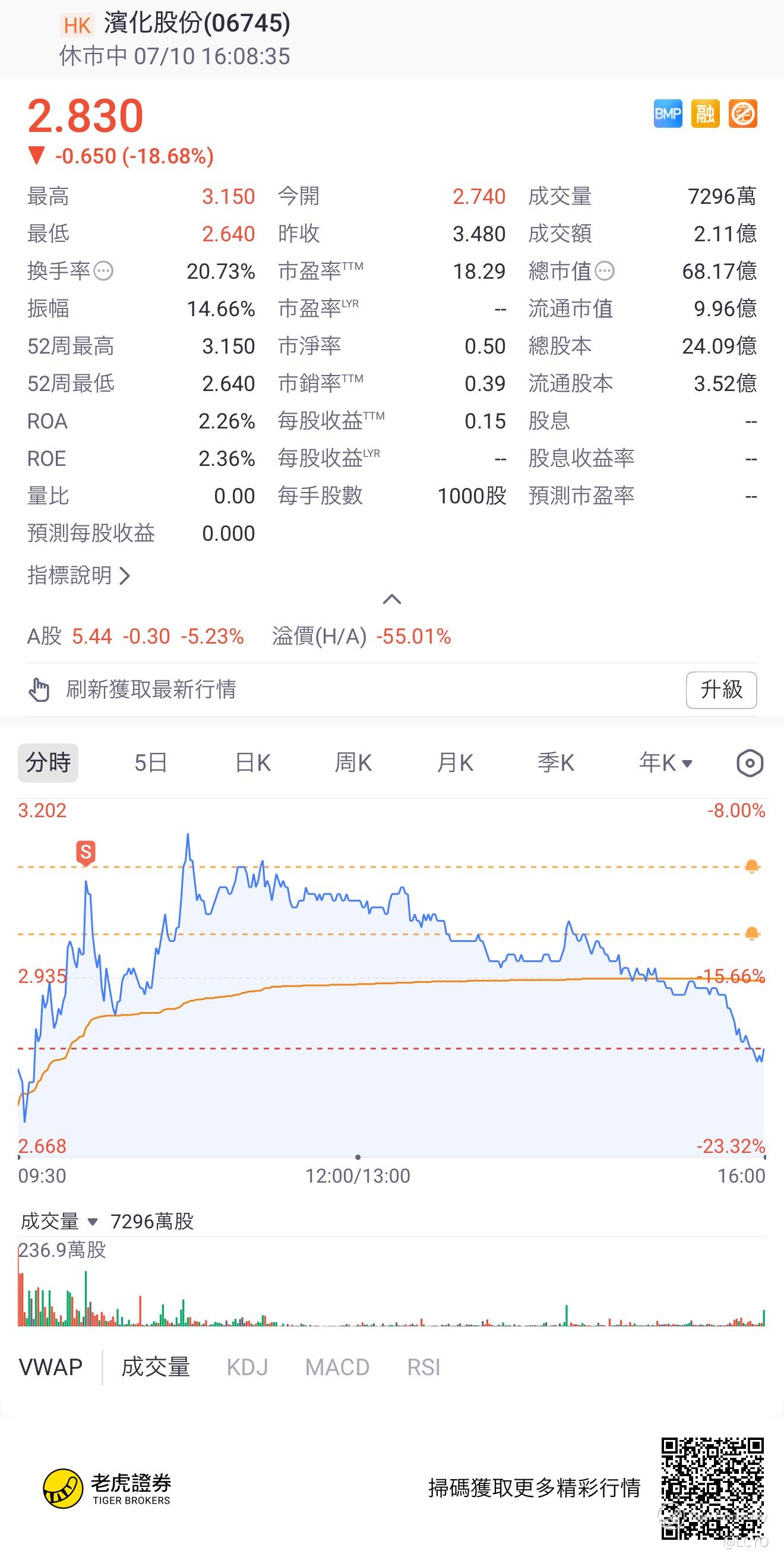784x1560 pixels.
Task: Open the info bubble beside 總市值
Action: tap(604, 271)
